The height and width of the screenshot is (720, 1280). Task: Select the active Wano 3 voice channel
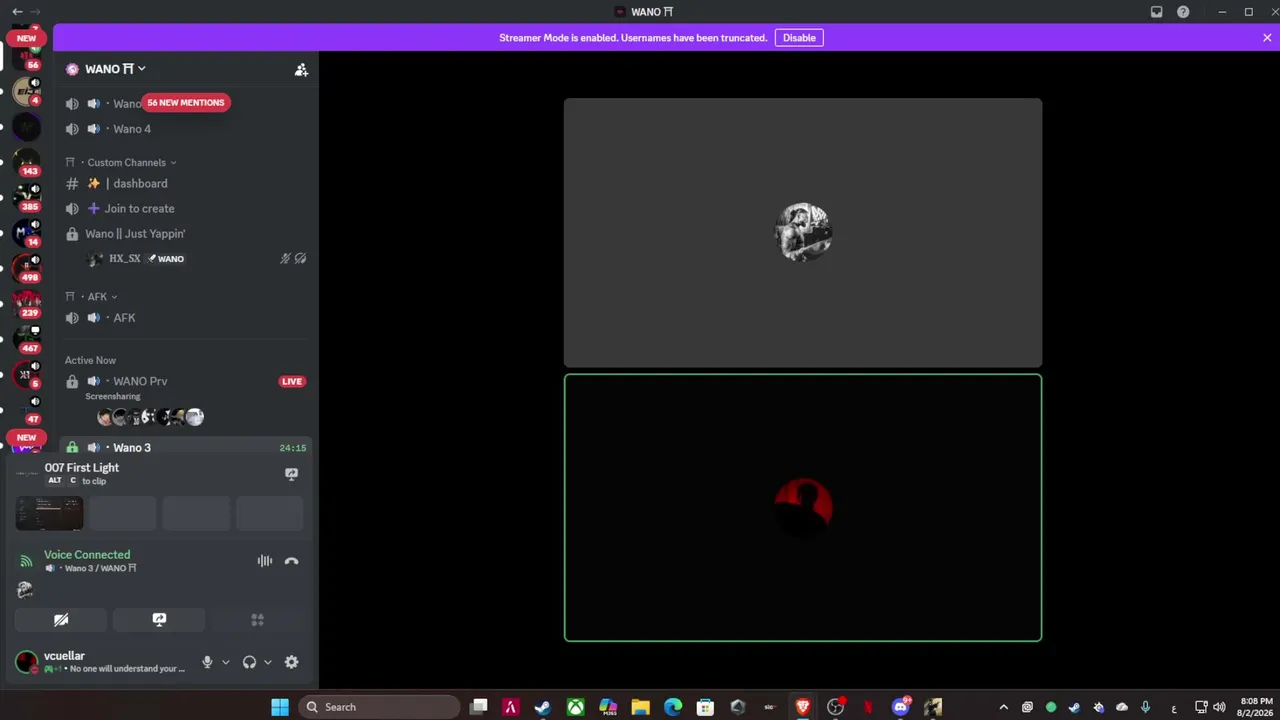(186, 448)
